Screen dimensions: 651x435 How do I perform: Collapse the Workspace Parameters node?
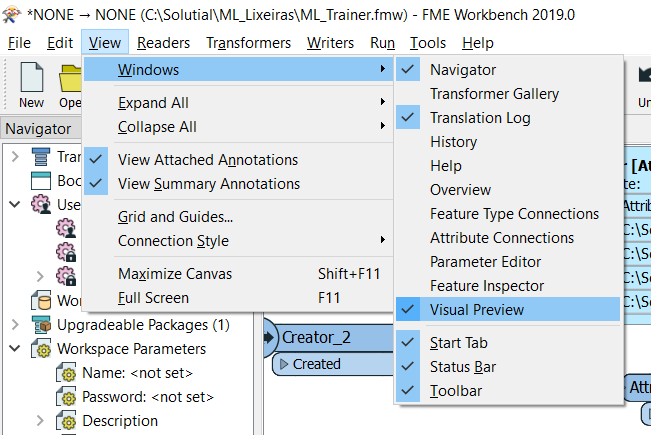15,349
